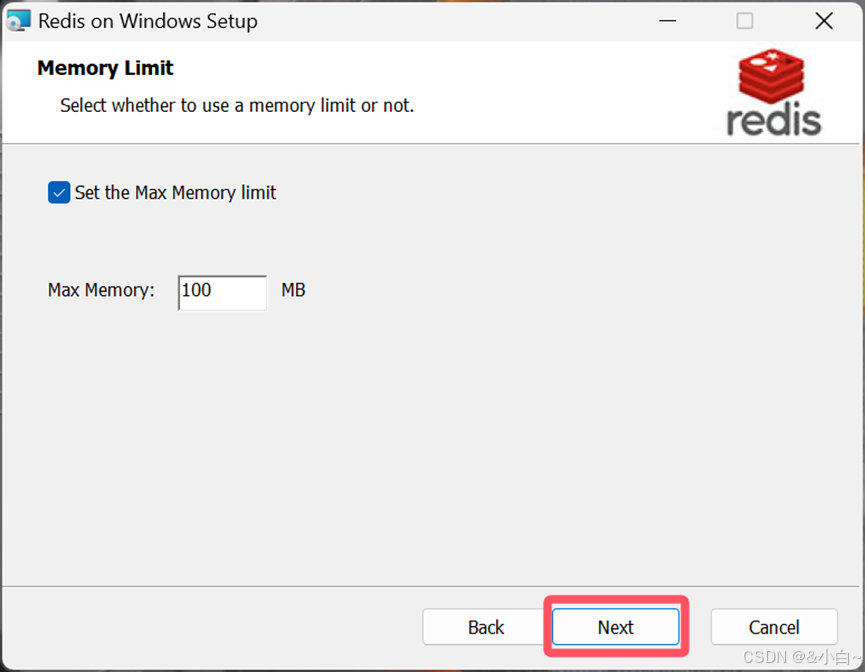Minimize the Redis on Windows Setup window

tap(668, 21)
